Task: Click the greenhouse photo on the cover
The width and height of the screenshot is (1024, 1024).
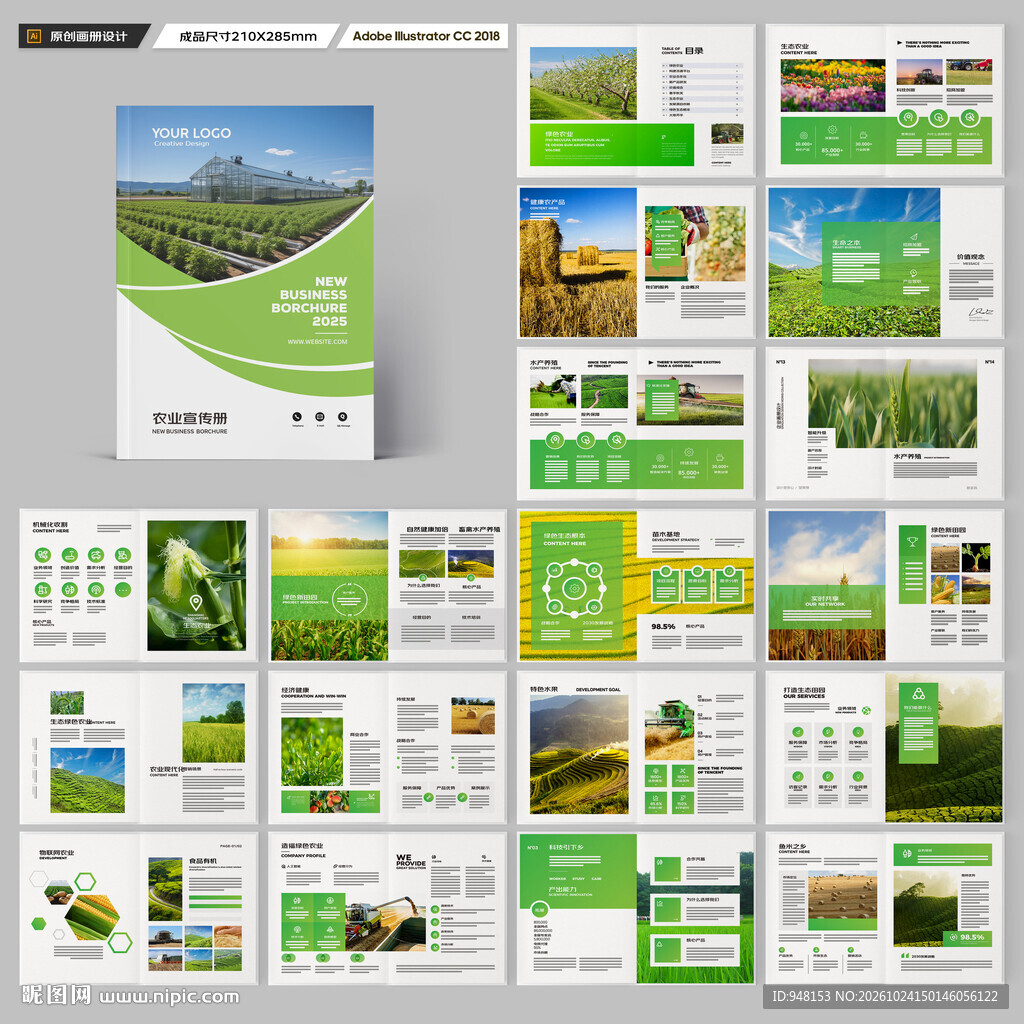Action: (x=245, y=195)
